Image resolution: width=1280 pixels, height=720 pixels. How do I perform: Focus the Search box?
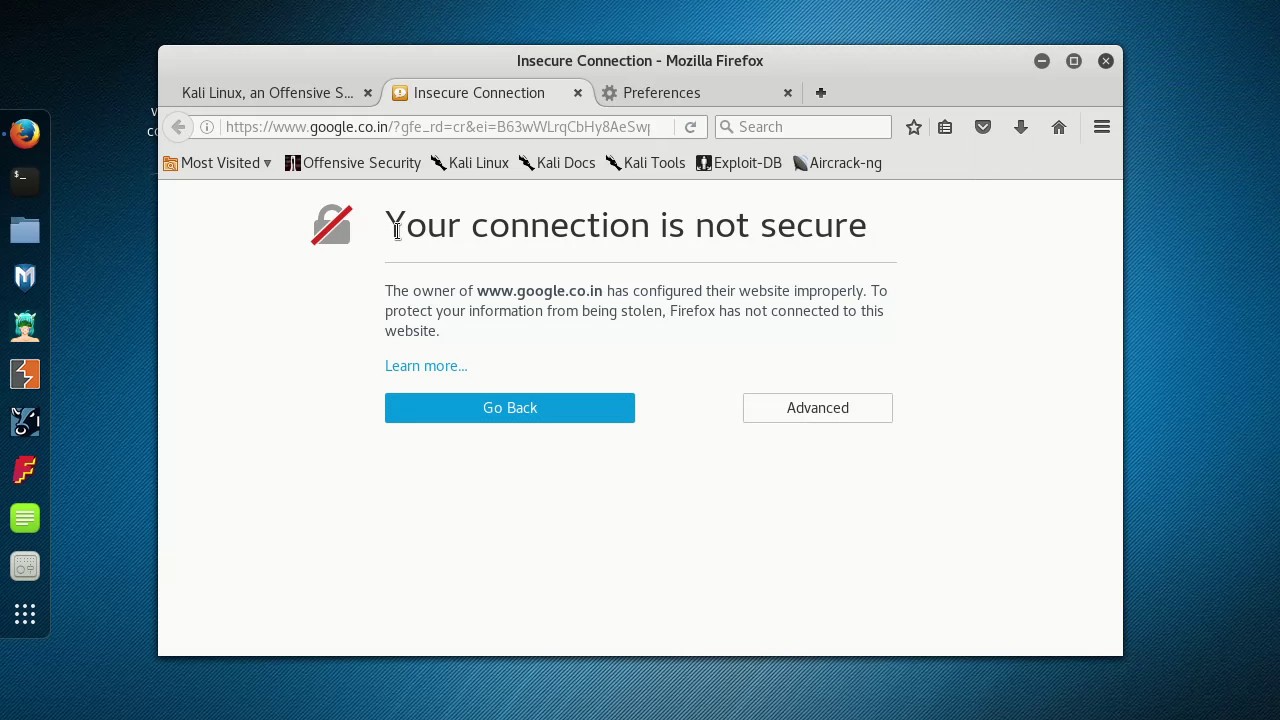[803, 127]
